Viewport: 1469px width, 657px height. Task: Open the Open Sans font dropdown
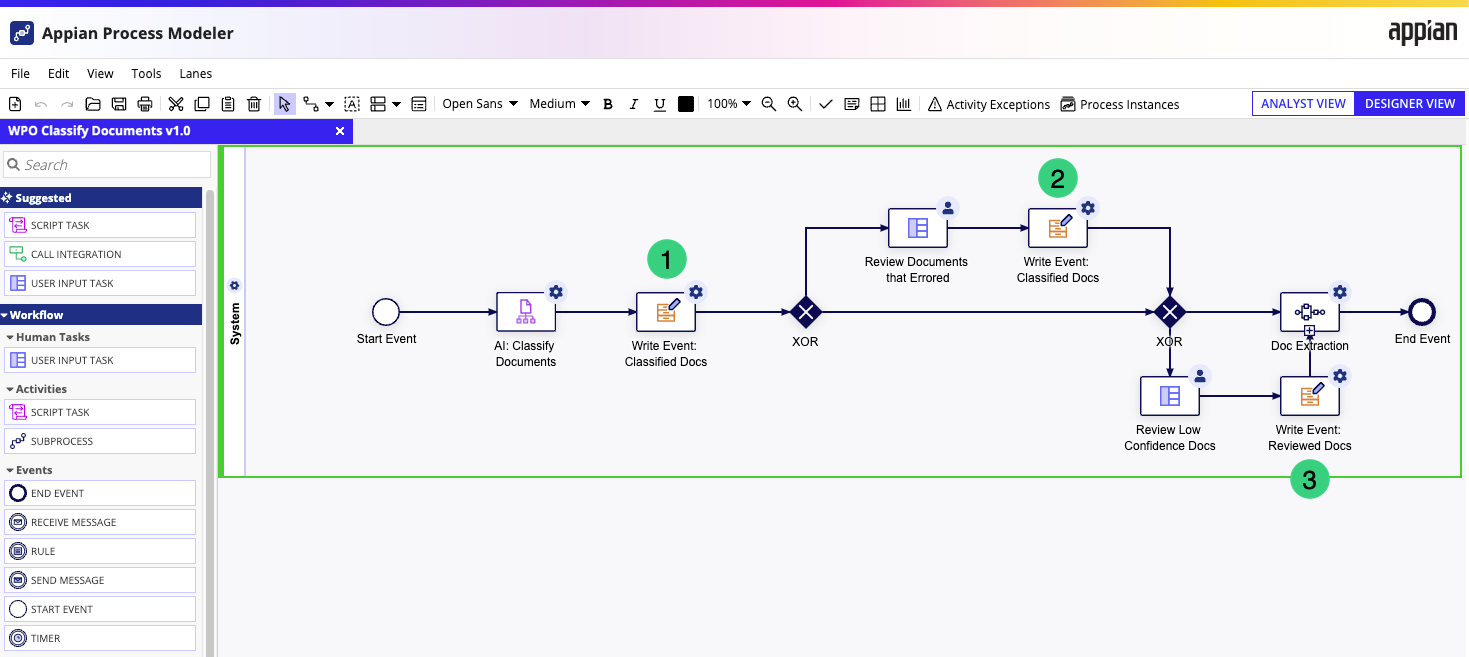coord(480,104)
